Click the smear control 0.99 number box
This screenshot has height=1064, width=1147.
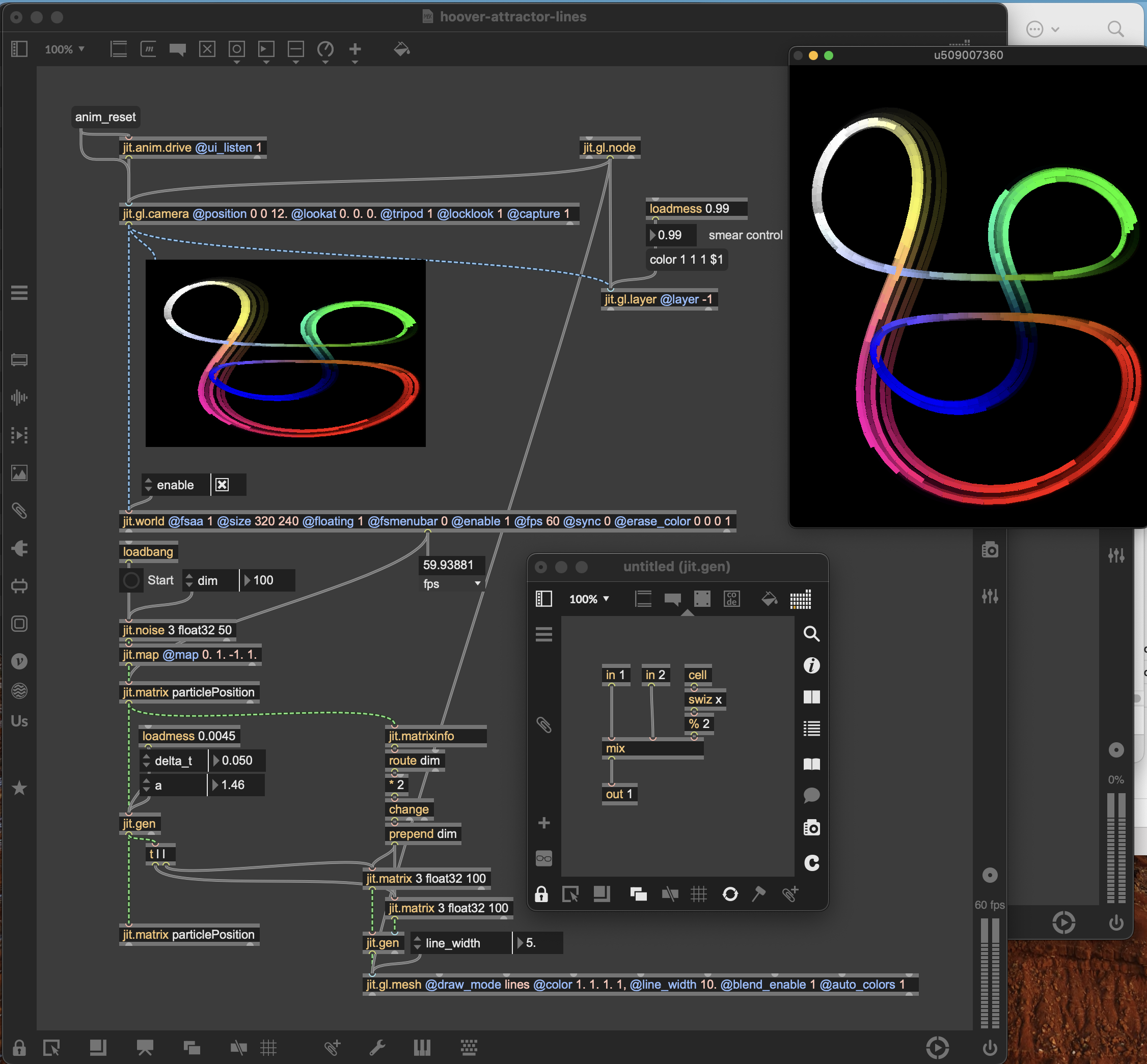click(x=671, y=235)
